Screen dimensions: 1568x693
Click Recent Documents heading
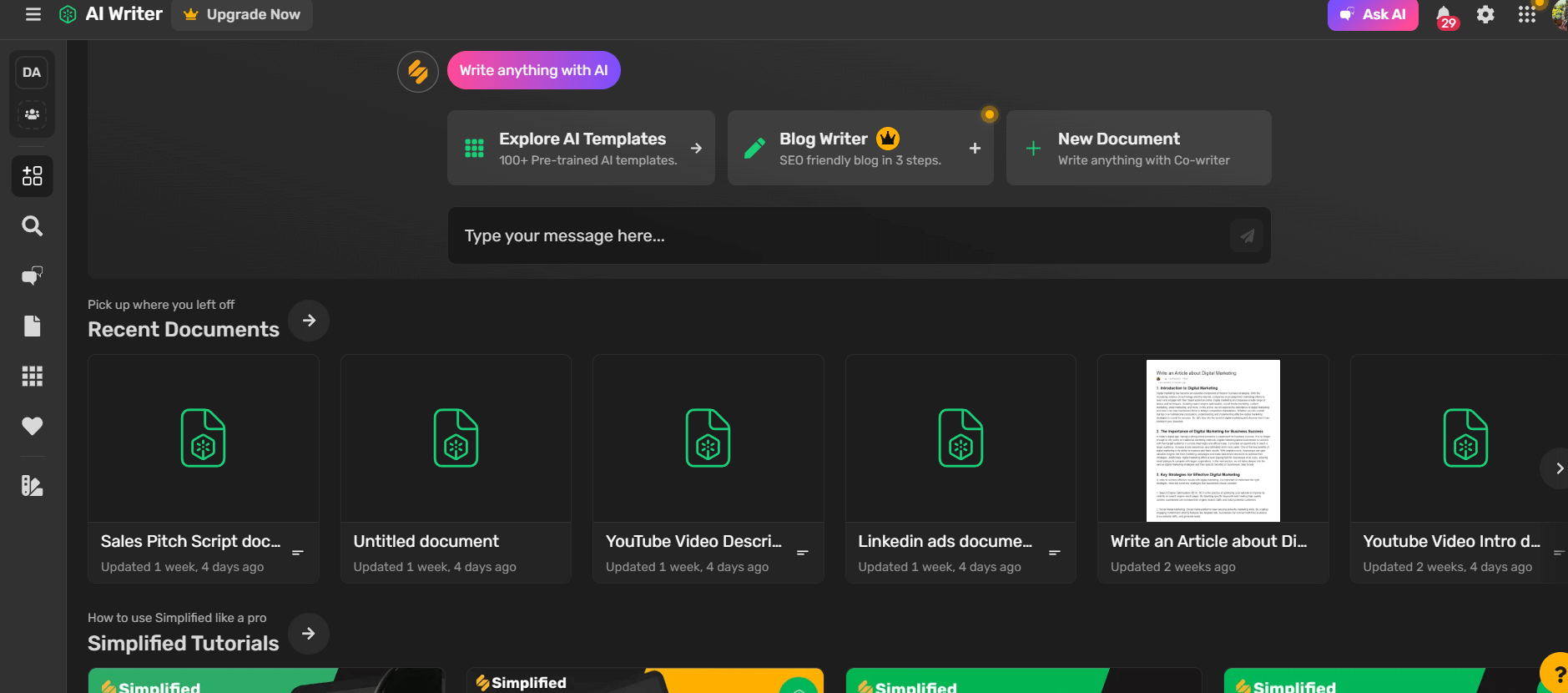coord(184,330)
